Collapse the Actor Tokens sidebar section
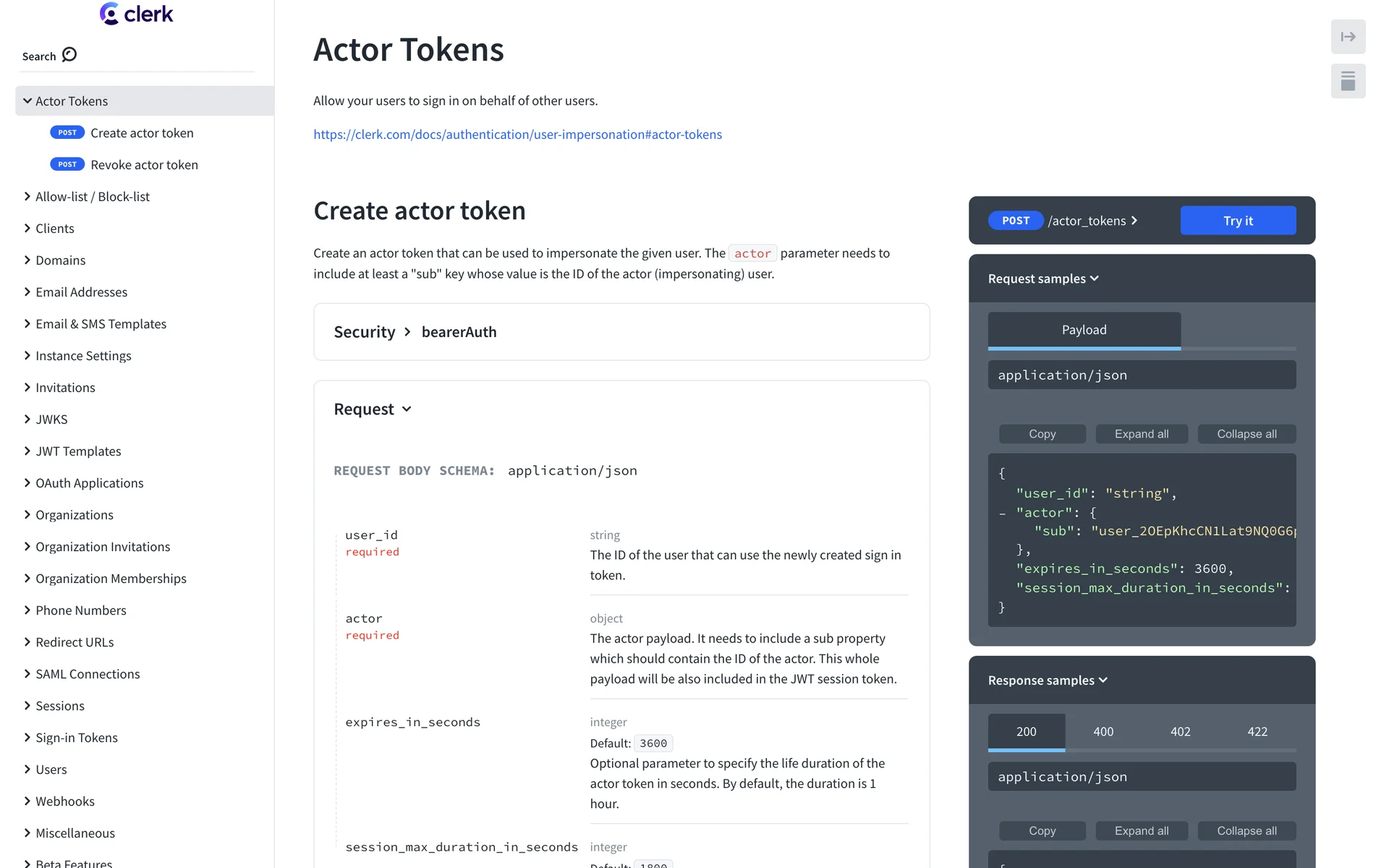 (27, 101)
